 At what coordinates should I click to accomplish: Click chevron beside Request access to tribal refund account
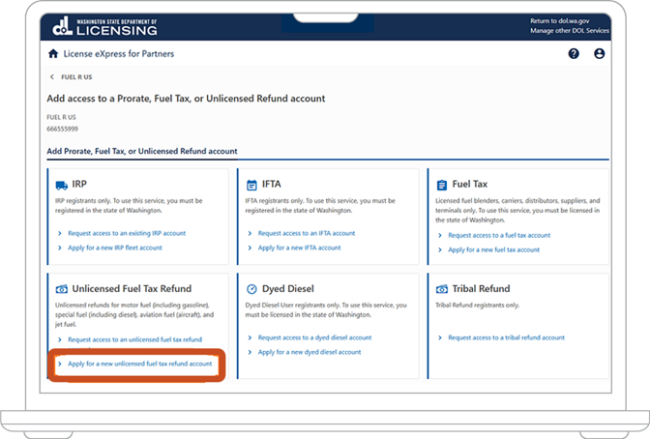point(440,338)
